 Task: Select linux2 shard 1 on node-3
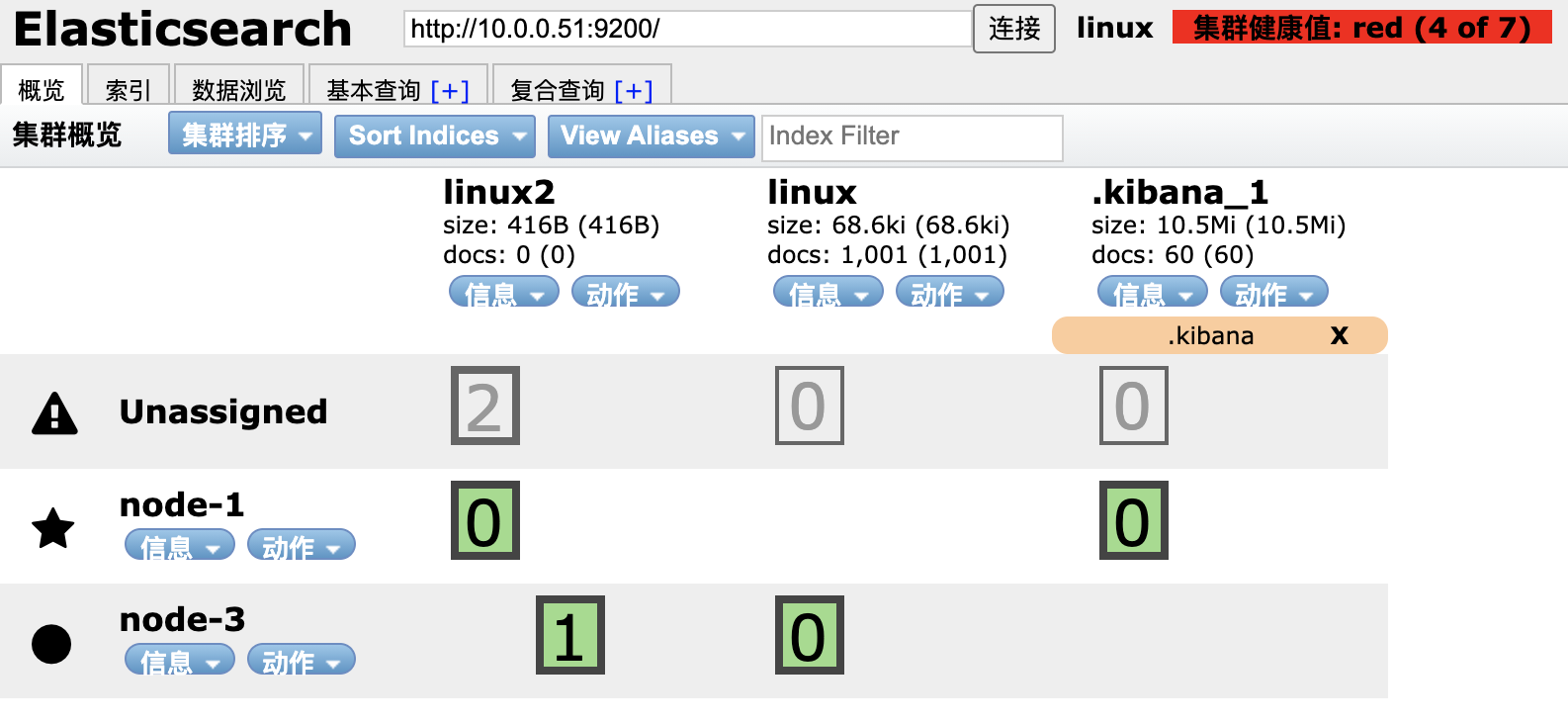tap(570, 635)
